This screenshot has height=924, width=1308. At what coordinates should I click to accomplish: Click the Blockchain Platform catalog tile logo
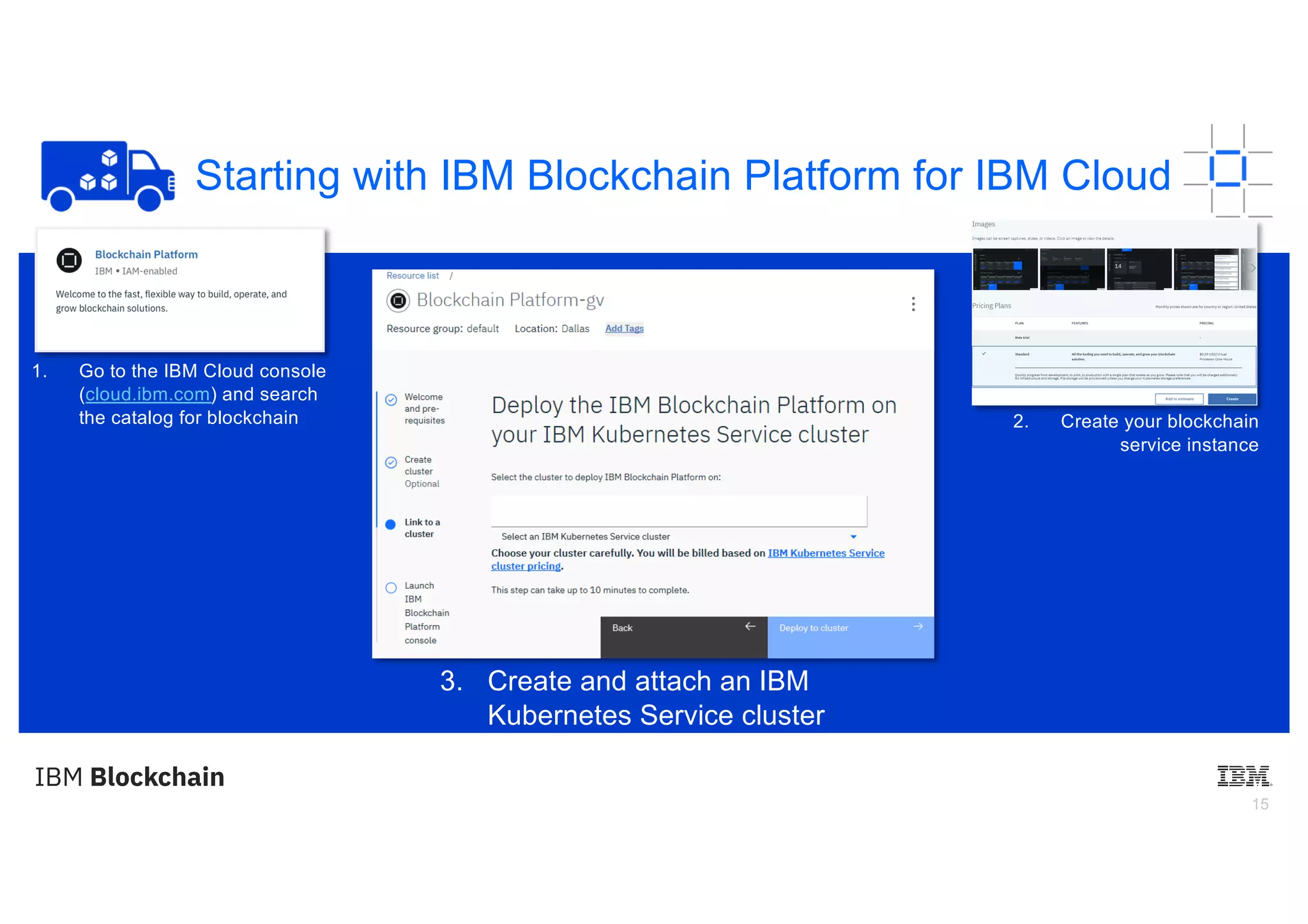pos(69,261)
